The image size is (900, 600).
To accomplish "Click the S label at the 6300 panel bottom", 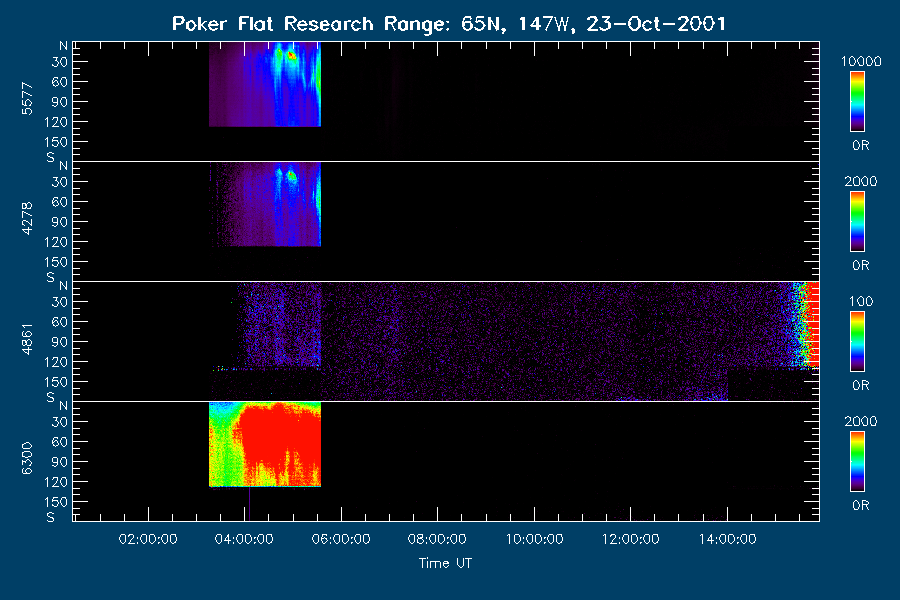I will (x=51, y=517).
